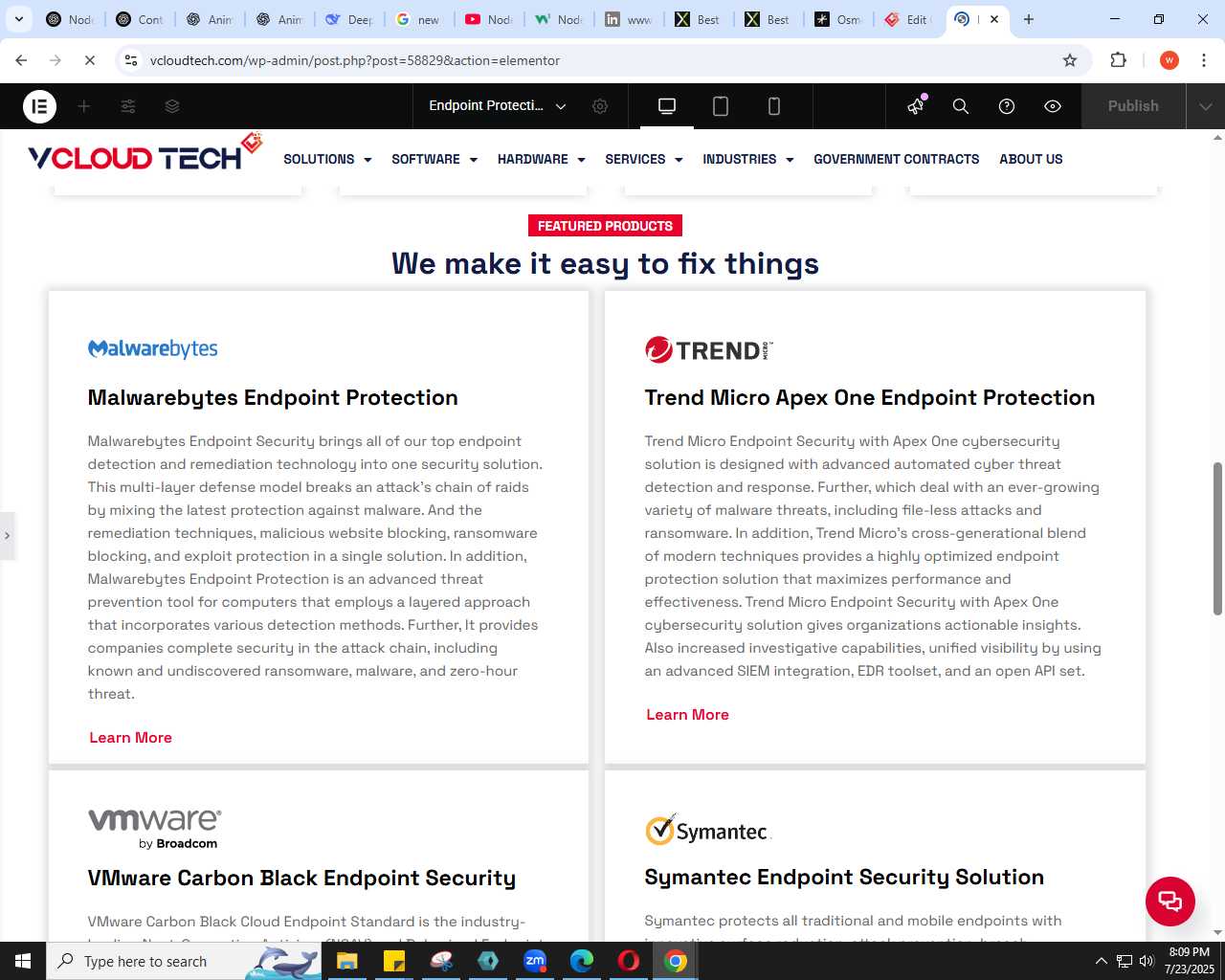Viewport: 1225px width, 980px height.
Task: Switch to mobile preview mode
Action: 774,106
